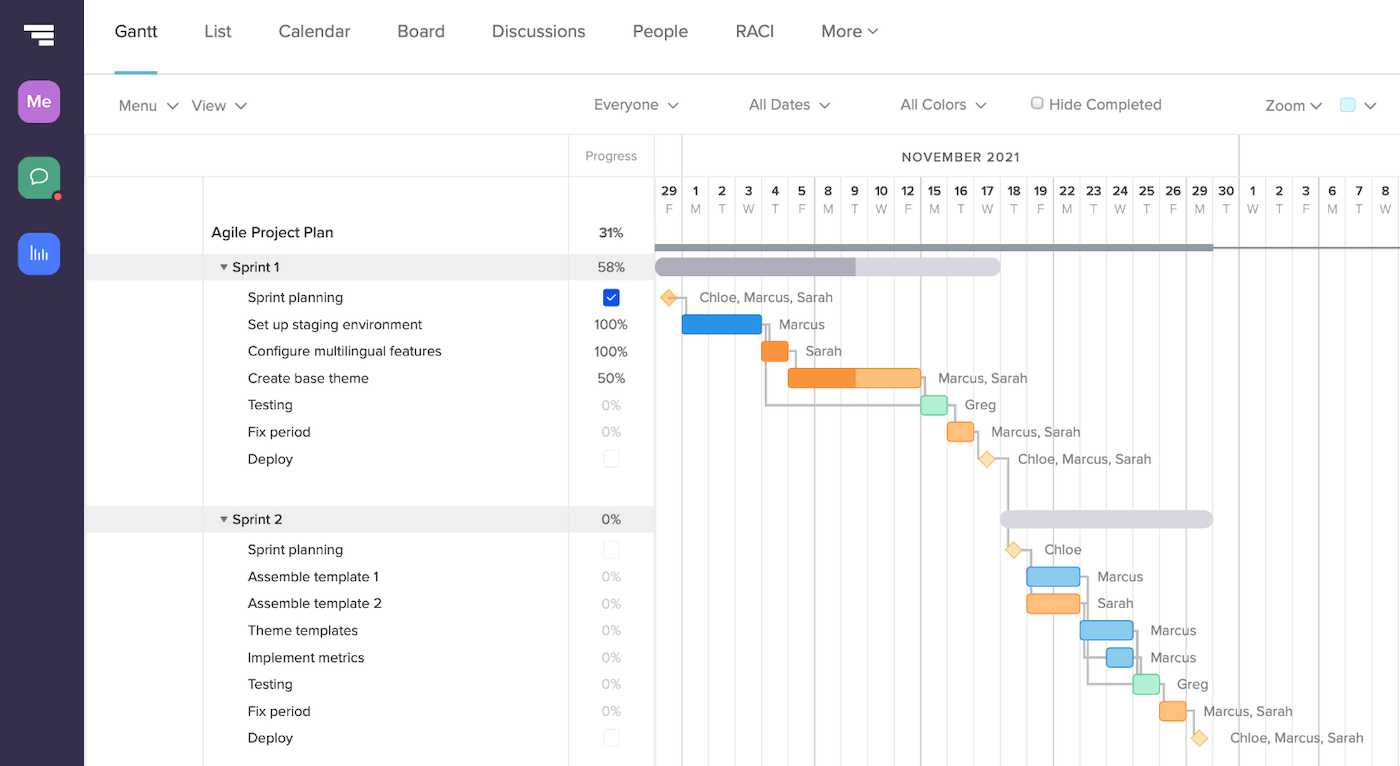Collapse the Sprint 1 group
The width and height of the screenshot is (1400, 766).
point(224,267)
